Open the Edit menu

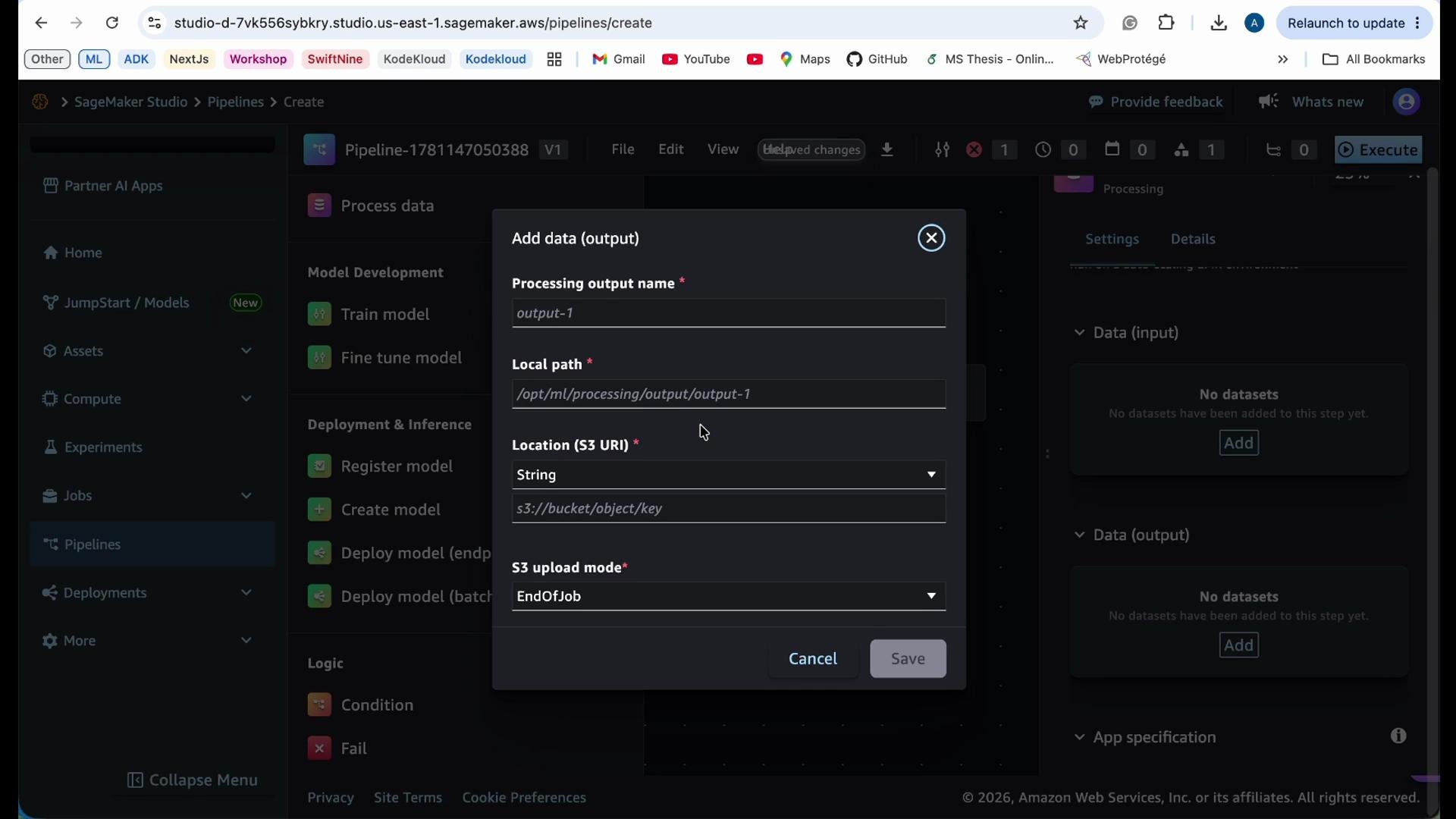pyautogui.click(x=671, y=149)
